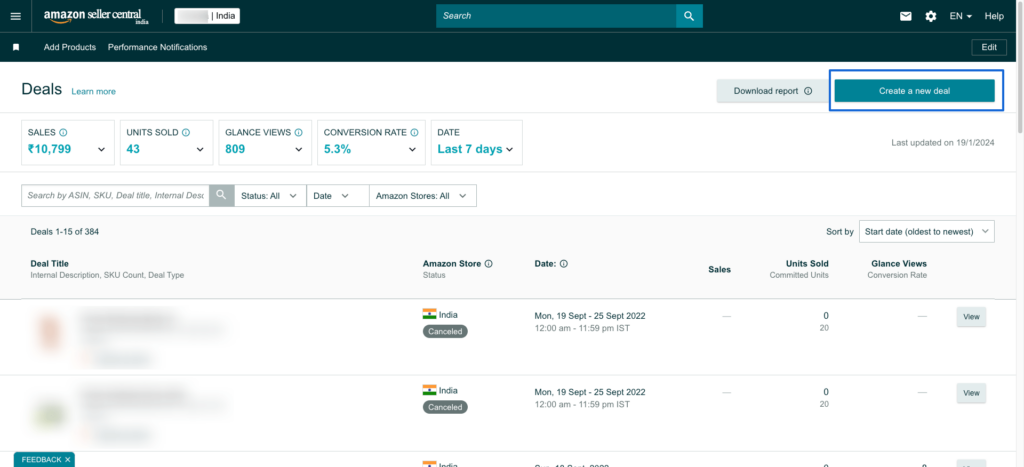Click the info icon next to CONVERSION RATE
1024x467 pixels.
pos(413,132)
